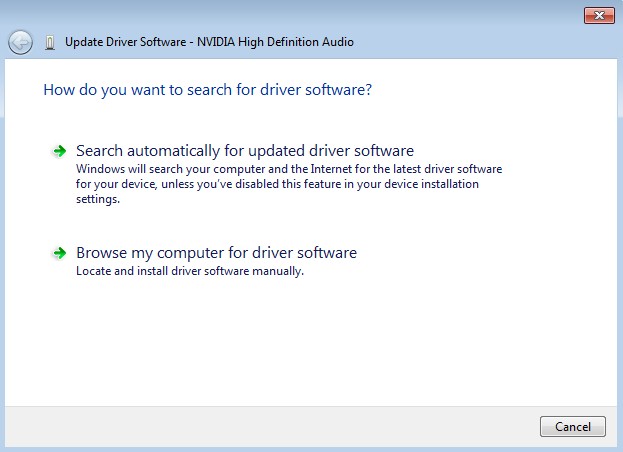This screenshot has height=452, width=623.
Task: Click the Cancel button
Action: 573,427
